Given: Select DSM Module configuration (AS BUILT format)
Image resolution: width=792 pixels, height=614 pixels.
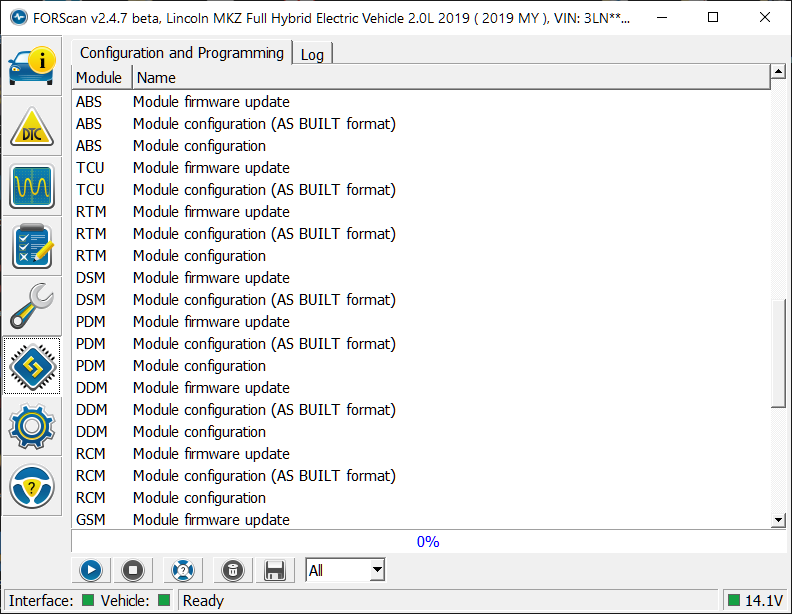Looking at the screenshot, I should (x=421, y=300).
